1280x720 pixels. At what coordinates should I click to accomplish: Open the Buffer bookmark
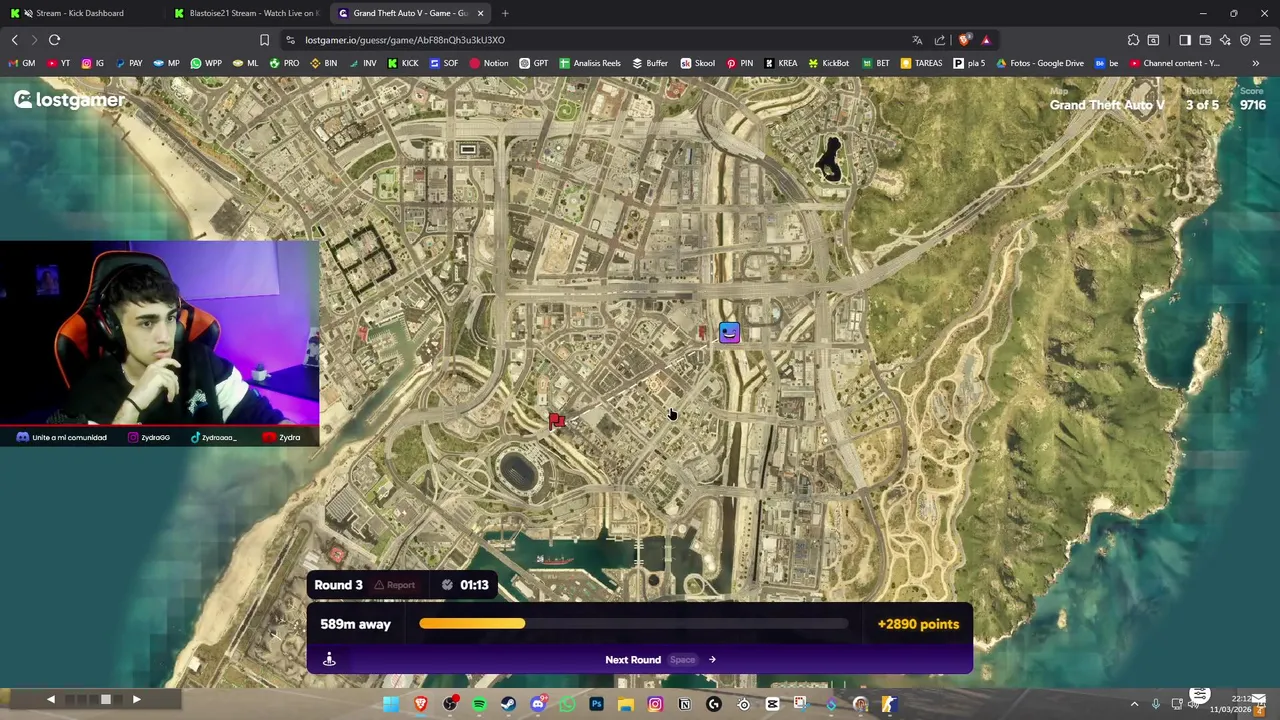[x=649, y=63]
